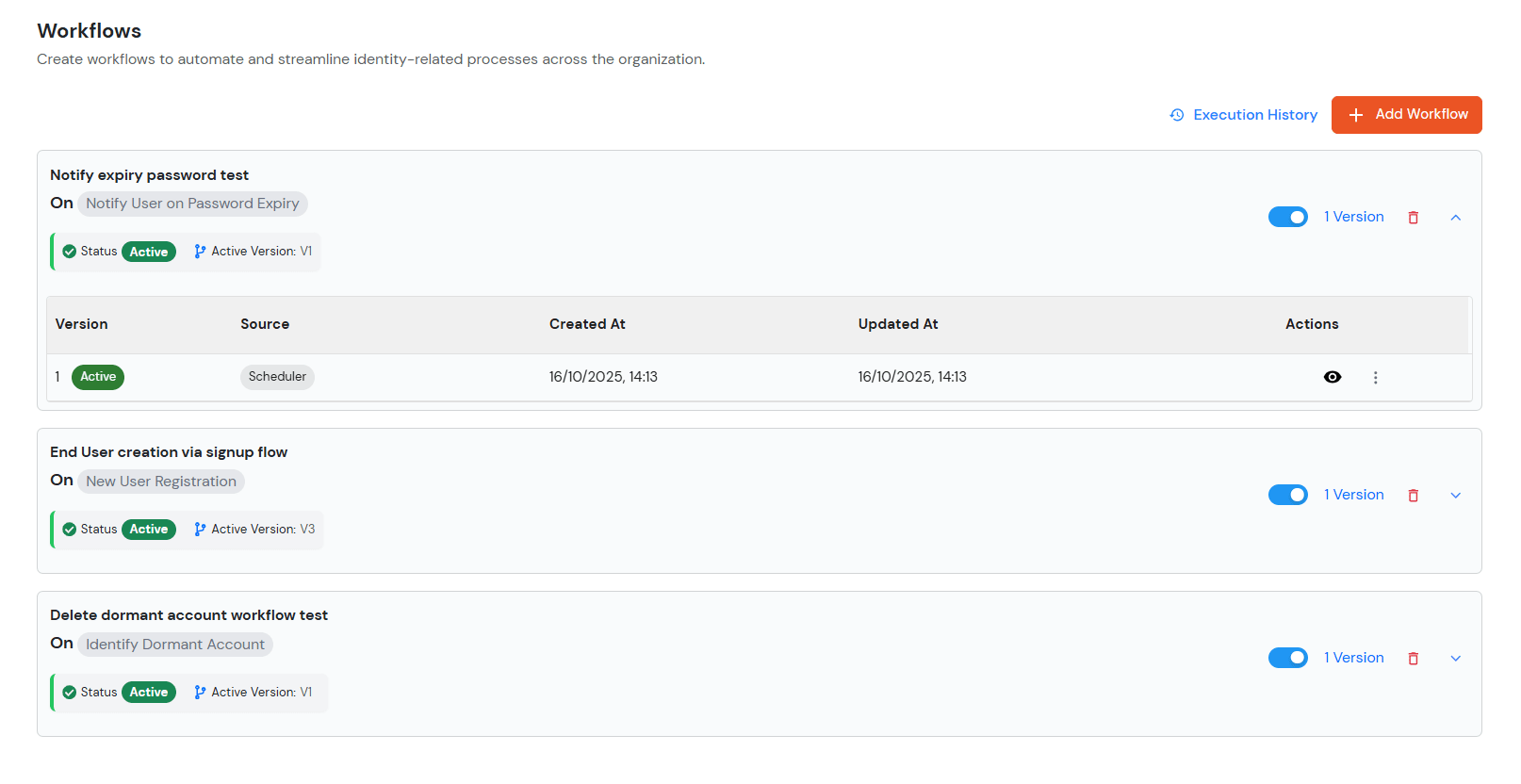
Task: Click the Active Version branch icon for signup flow
Action: tap(200, 530)
